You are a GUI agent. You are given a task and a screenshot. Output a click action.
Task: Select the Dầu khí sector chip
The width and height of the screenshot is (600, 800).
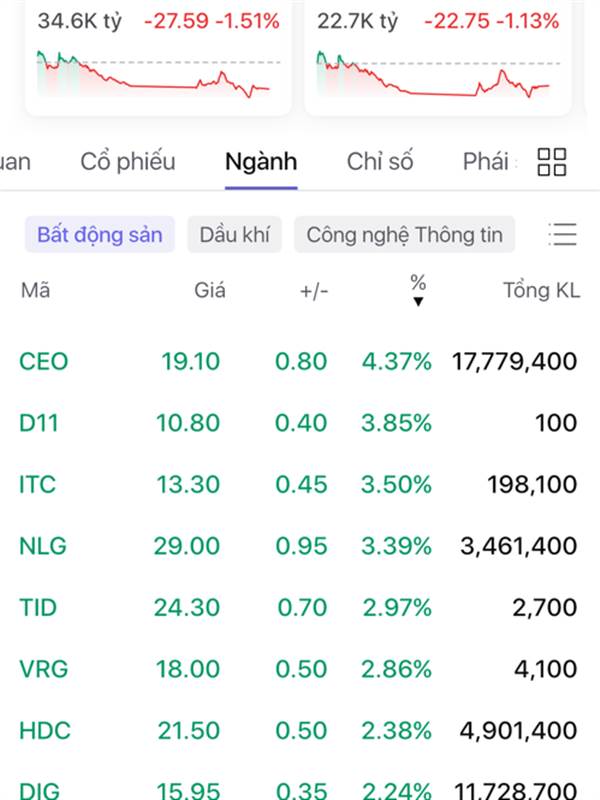[x=234, y=235]
